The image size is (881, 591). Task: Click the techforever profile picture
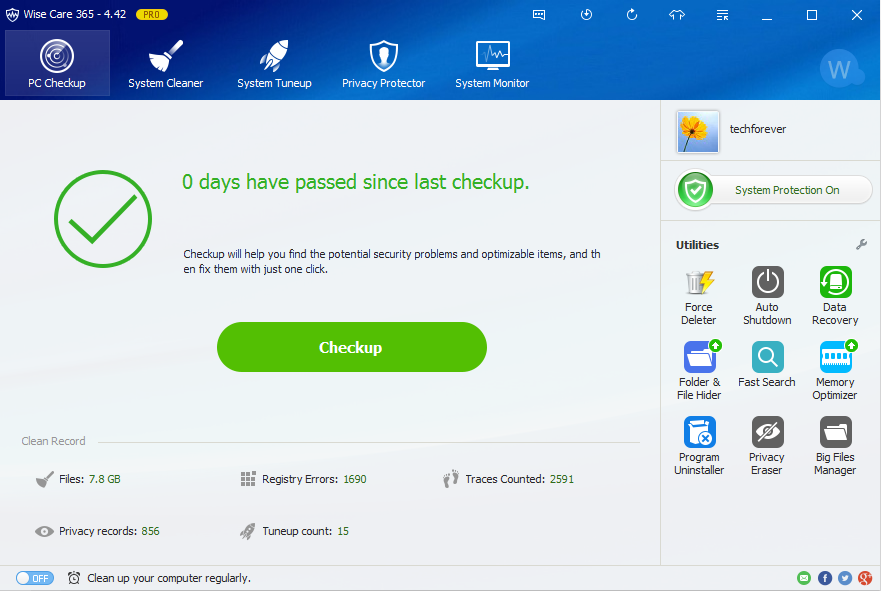[698, 131]
